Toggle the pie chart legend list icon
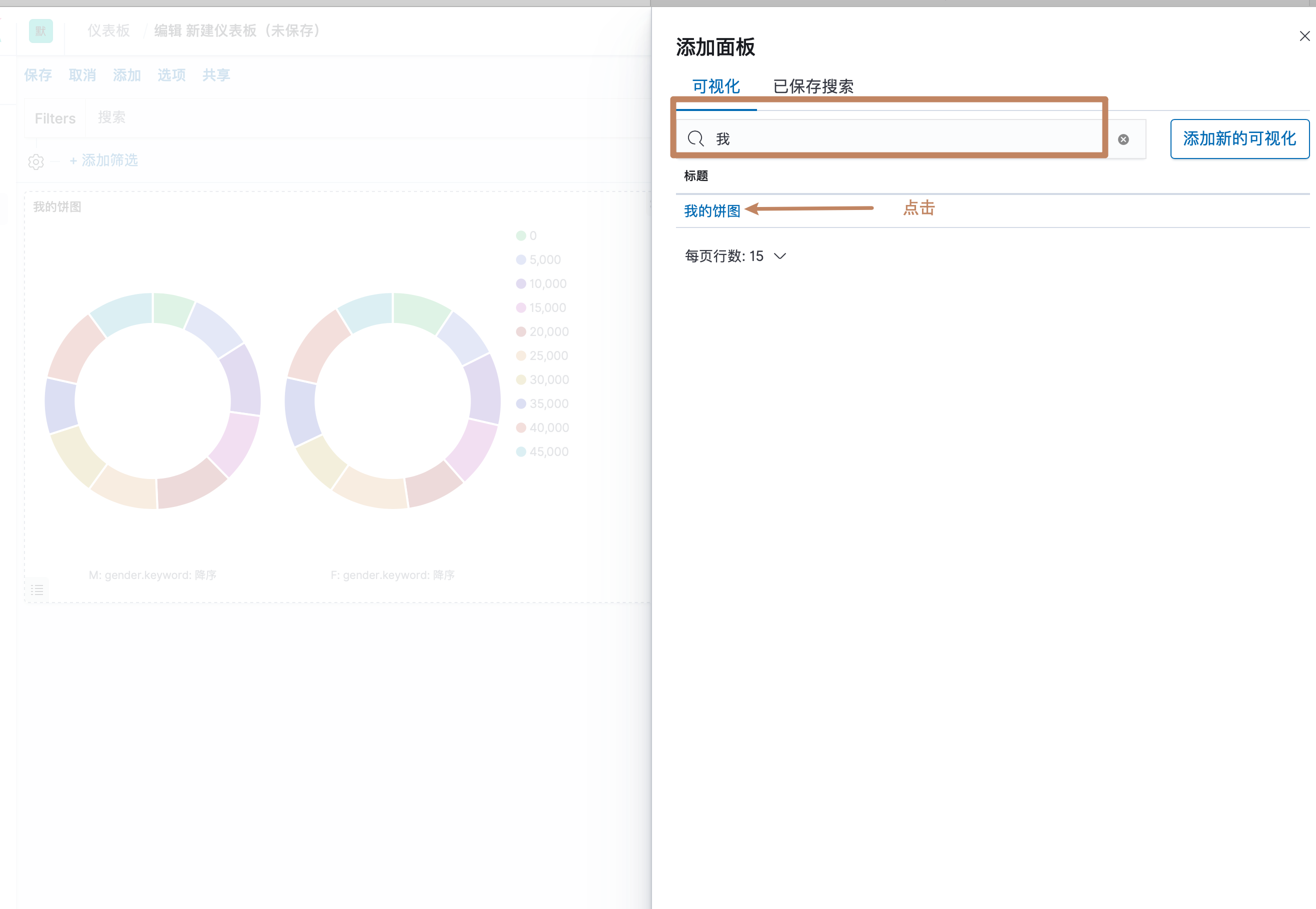Viewport: 1316px width, 909px height. click(37, 590)
